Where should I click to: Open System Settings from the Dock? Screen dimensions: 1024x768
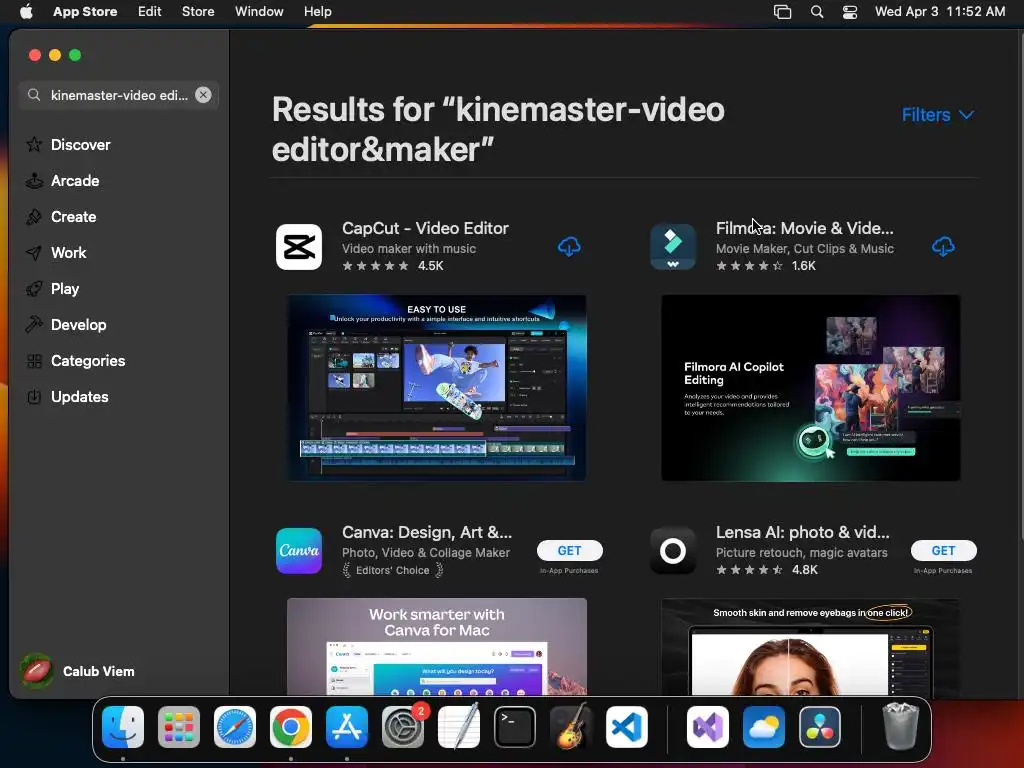[x=403, y=727]
